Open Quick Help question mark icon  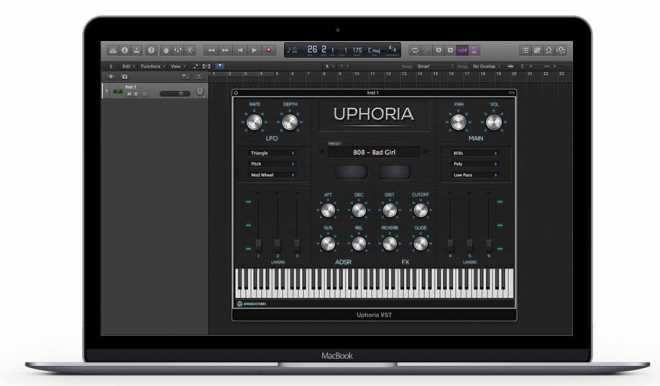pyautogui.click(x=151, y=51)
